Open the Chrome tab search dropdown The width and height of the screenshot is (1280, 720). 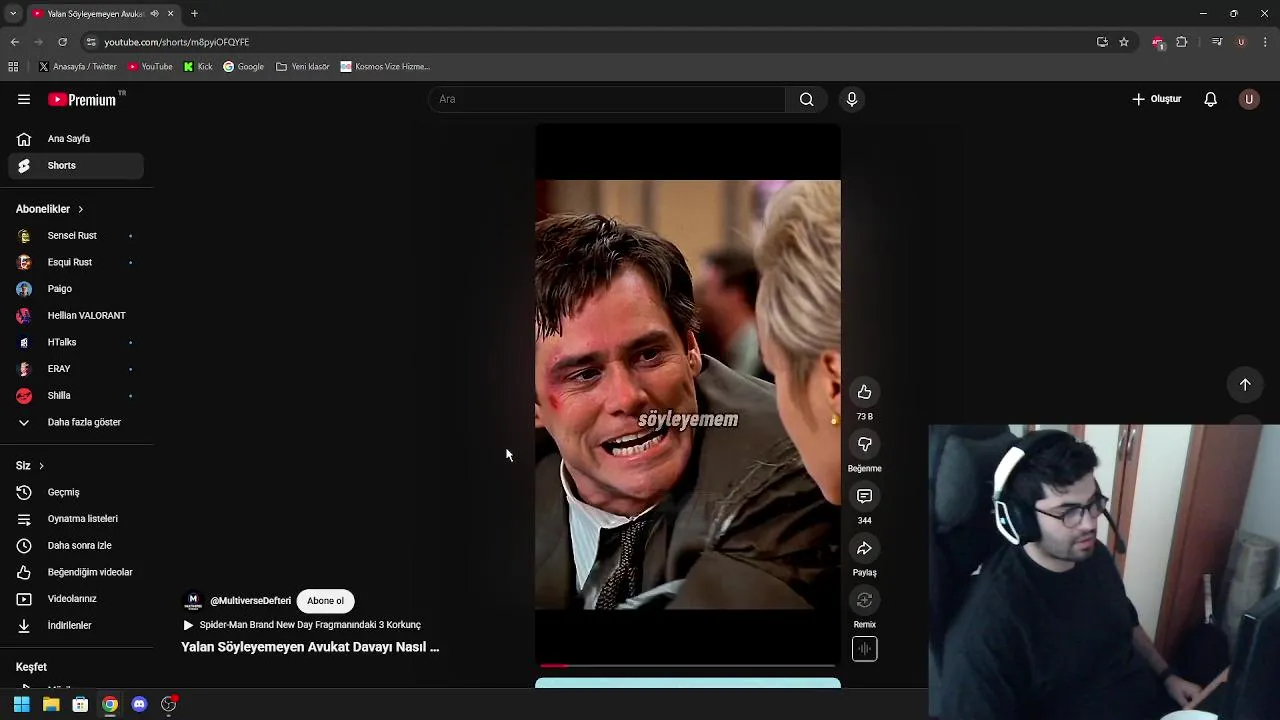tap(13, 14)
